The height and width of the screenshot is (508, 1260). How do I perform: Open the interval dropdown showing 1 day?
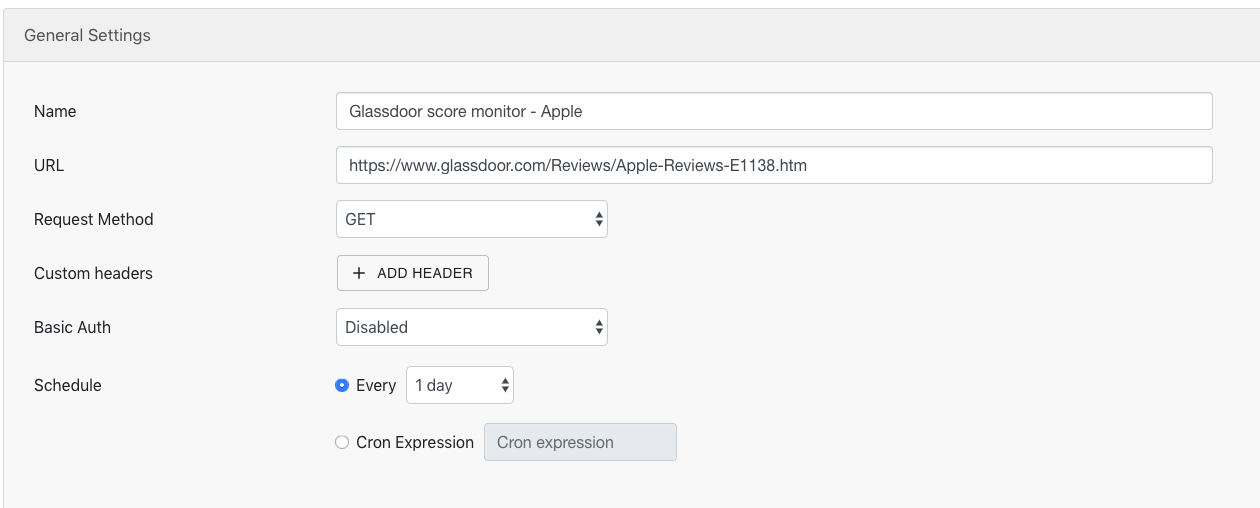460,385
